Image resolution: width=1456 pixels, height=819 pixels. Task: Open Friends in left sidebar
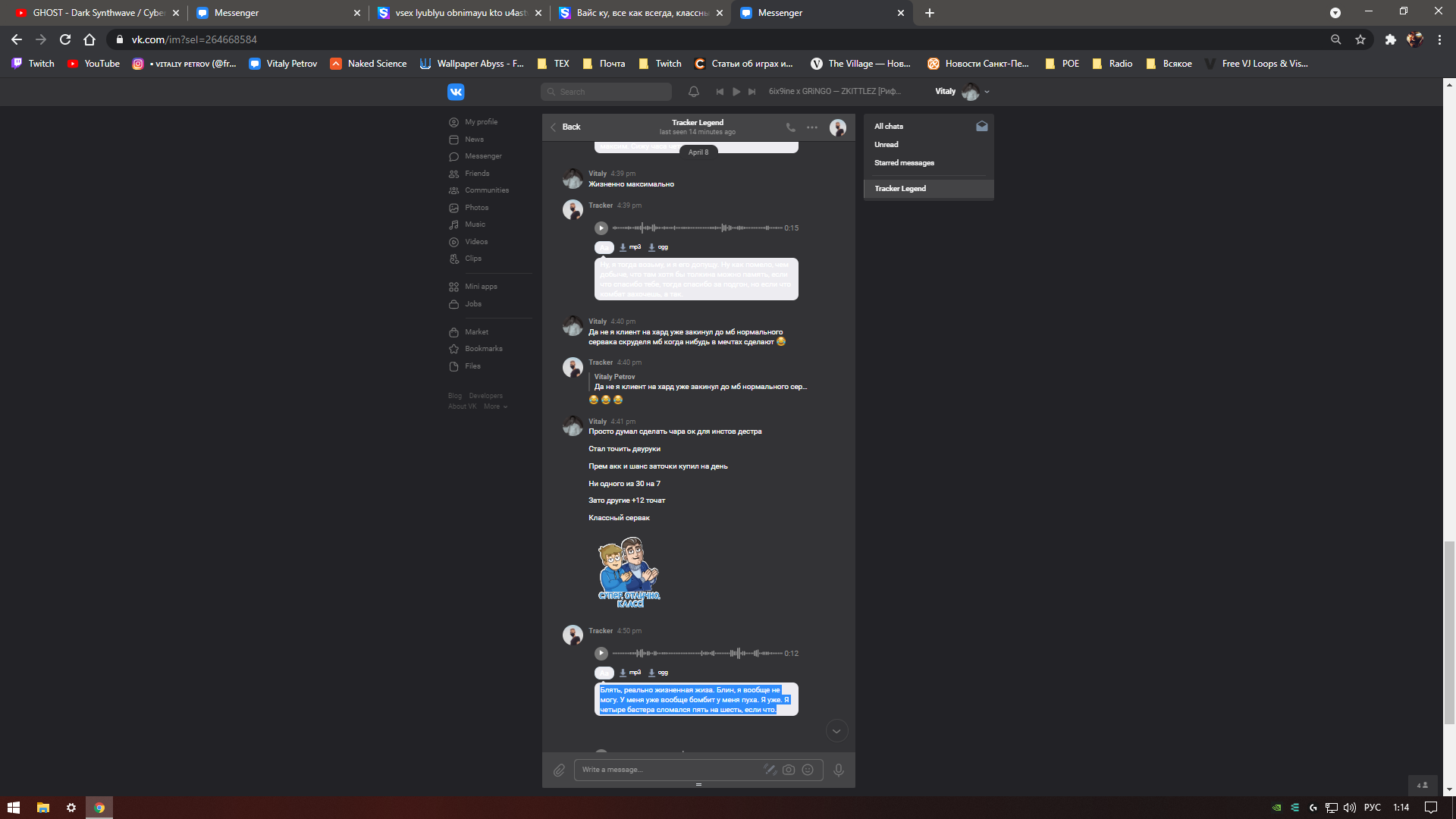tap(476, 174)
